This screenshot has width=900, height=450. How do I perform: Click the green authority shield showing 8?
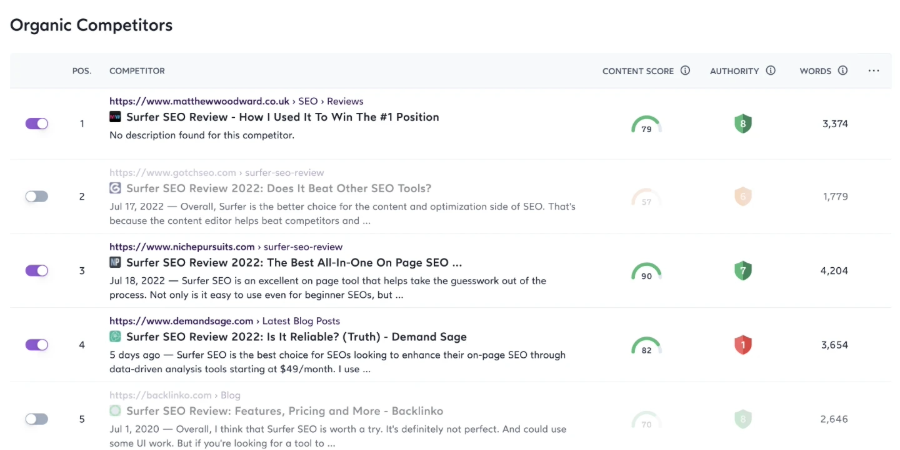(743, 124)
